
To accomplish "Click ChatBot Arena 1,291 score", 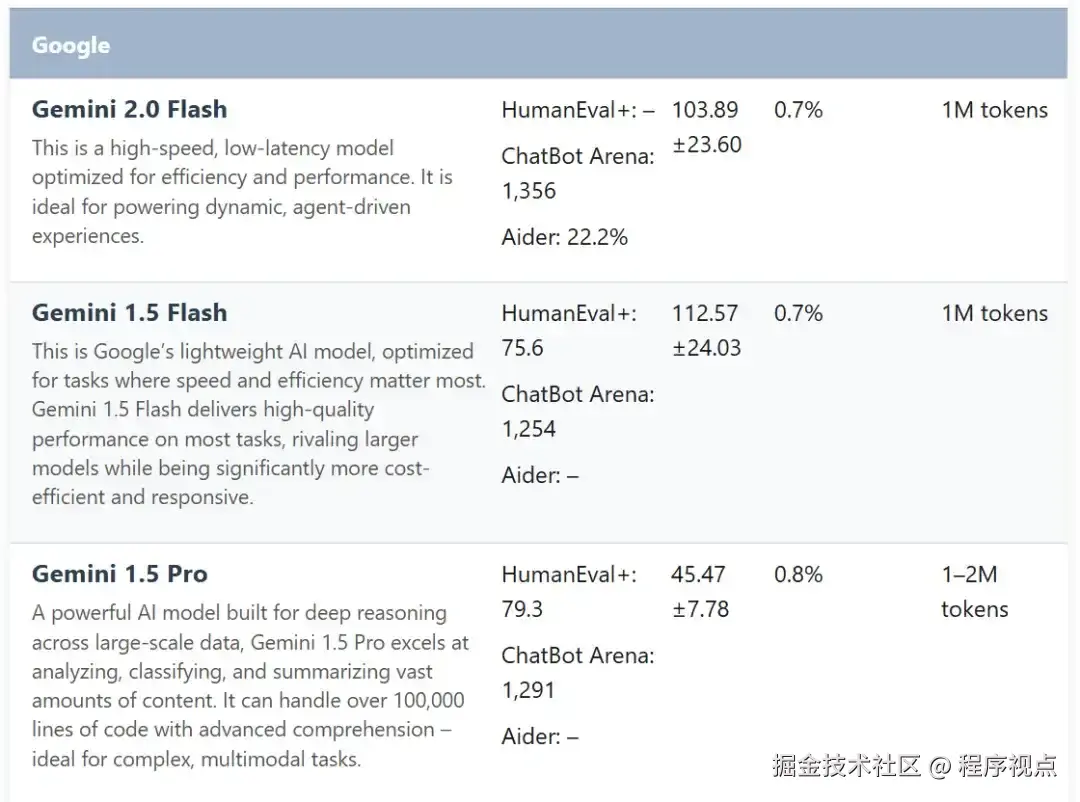I will click(x=578, y=672).
